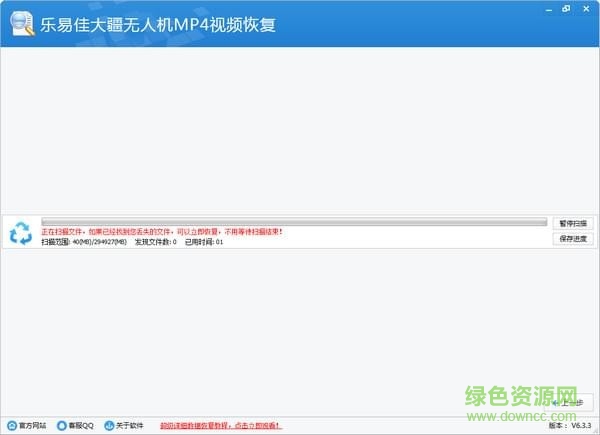The image size is (600, 435).
Task: Click the 版本 V6.3.3 version label
Action: click(570, 425)
